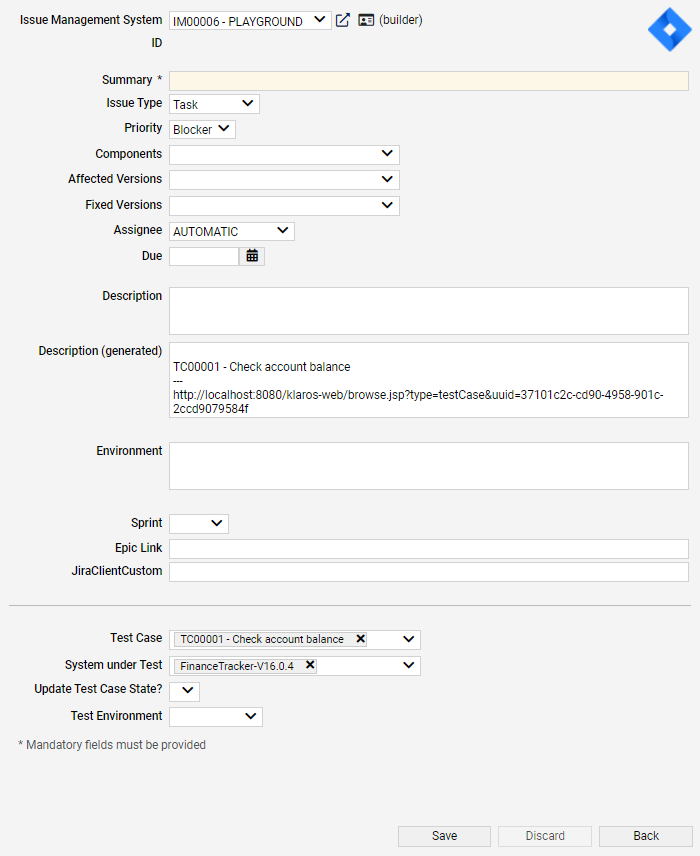
Task: Click the Discard button
Action: [x=544, y=836]
